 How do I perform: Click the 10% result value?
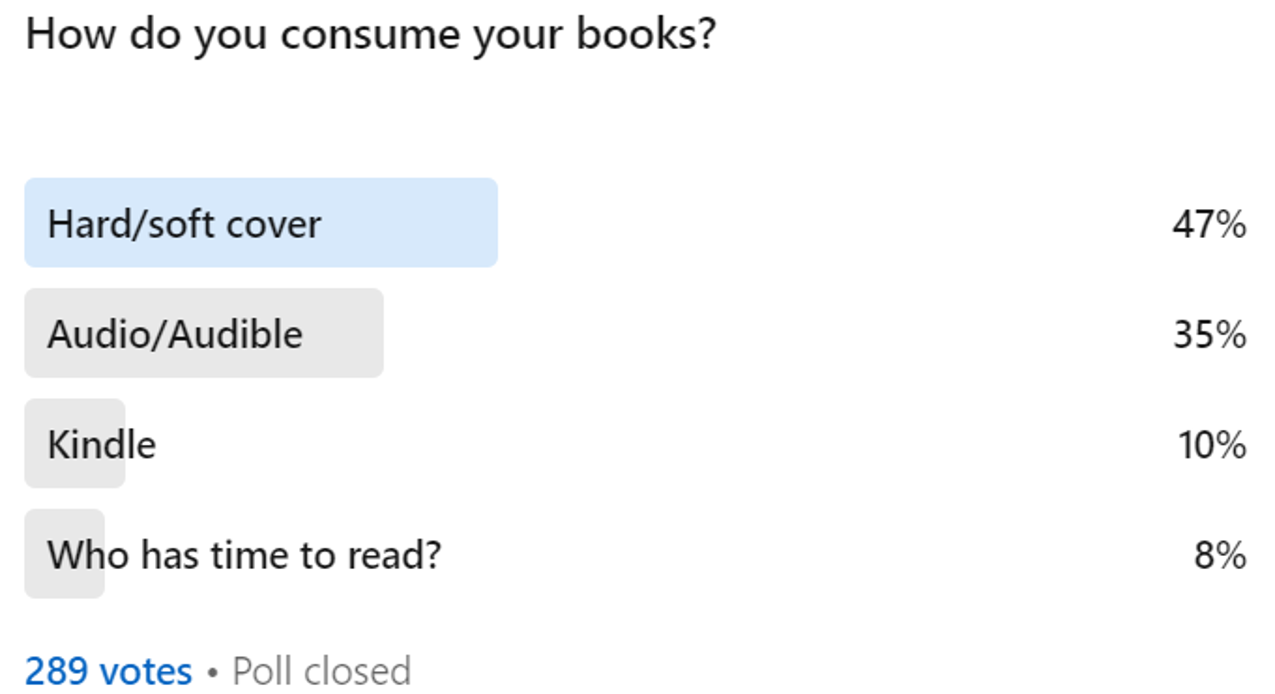pyautogui.click(x=1211, y=444)
